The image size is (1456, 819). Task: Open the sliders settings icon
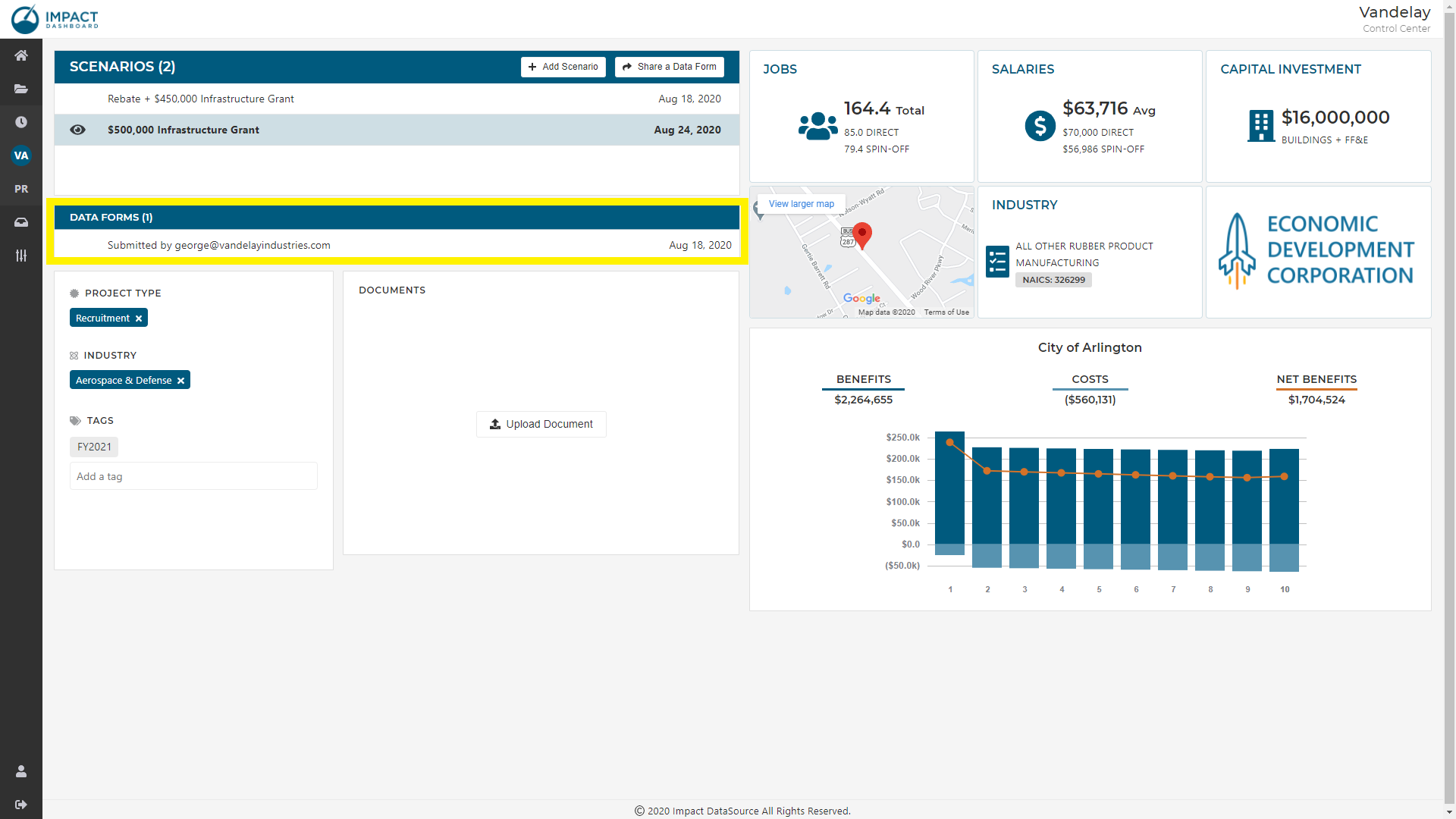21,256
